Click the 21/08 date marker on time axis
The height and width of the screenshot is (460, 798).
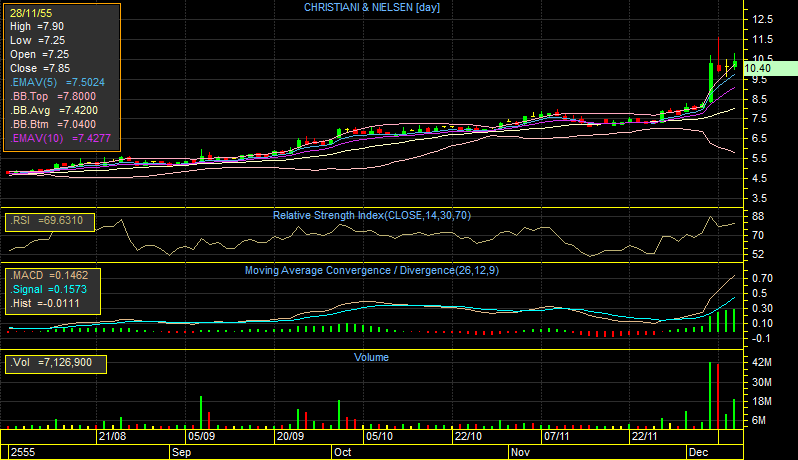point(112,436)
